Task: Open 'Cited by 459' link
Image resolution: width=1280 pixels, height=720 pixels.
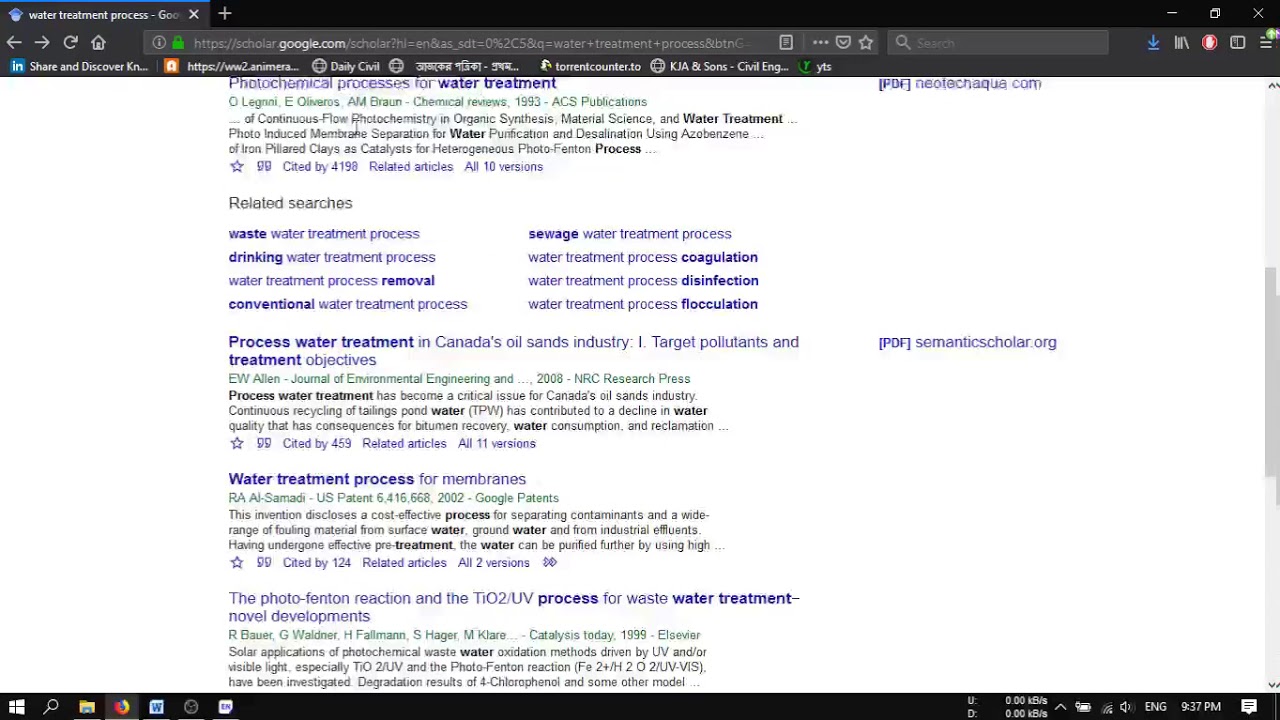Action: [x=317, y=444]
